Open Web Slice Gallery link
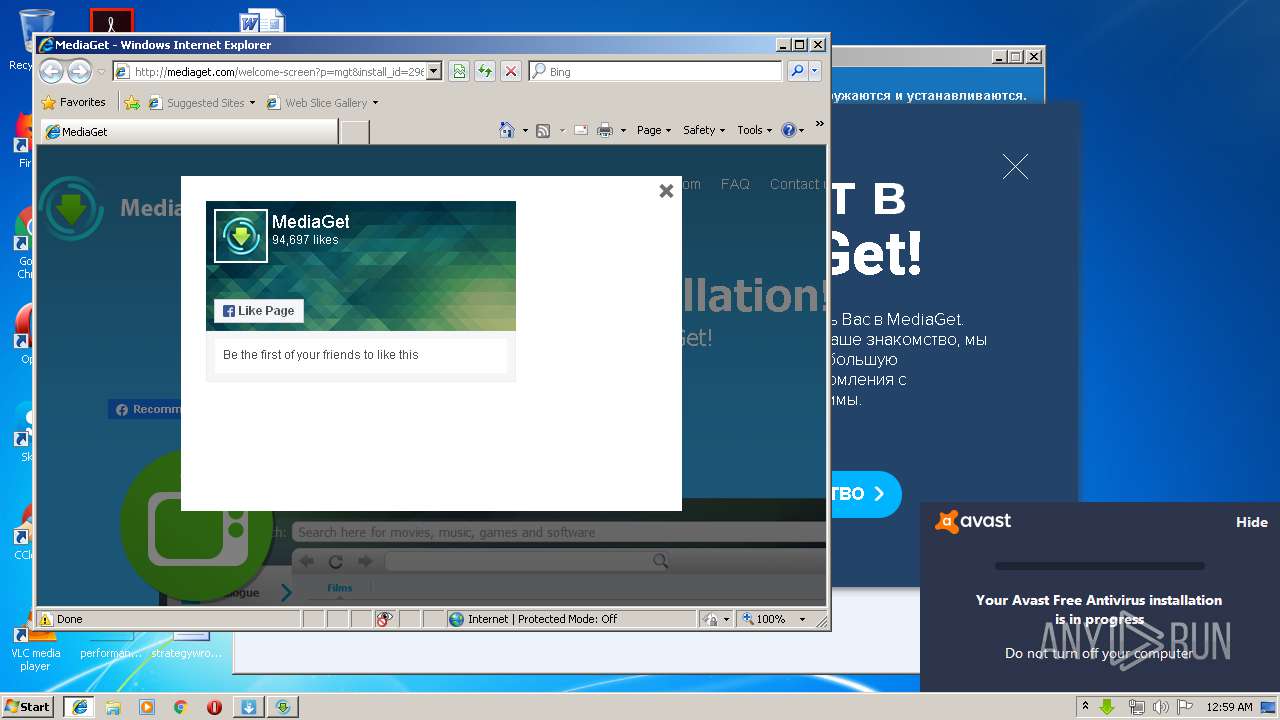The width and height of the screenshot is (1280, 720). click(317, 102)
